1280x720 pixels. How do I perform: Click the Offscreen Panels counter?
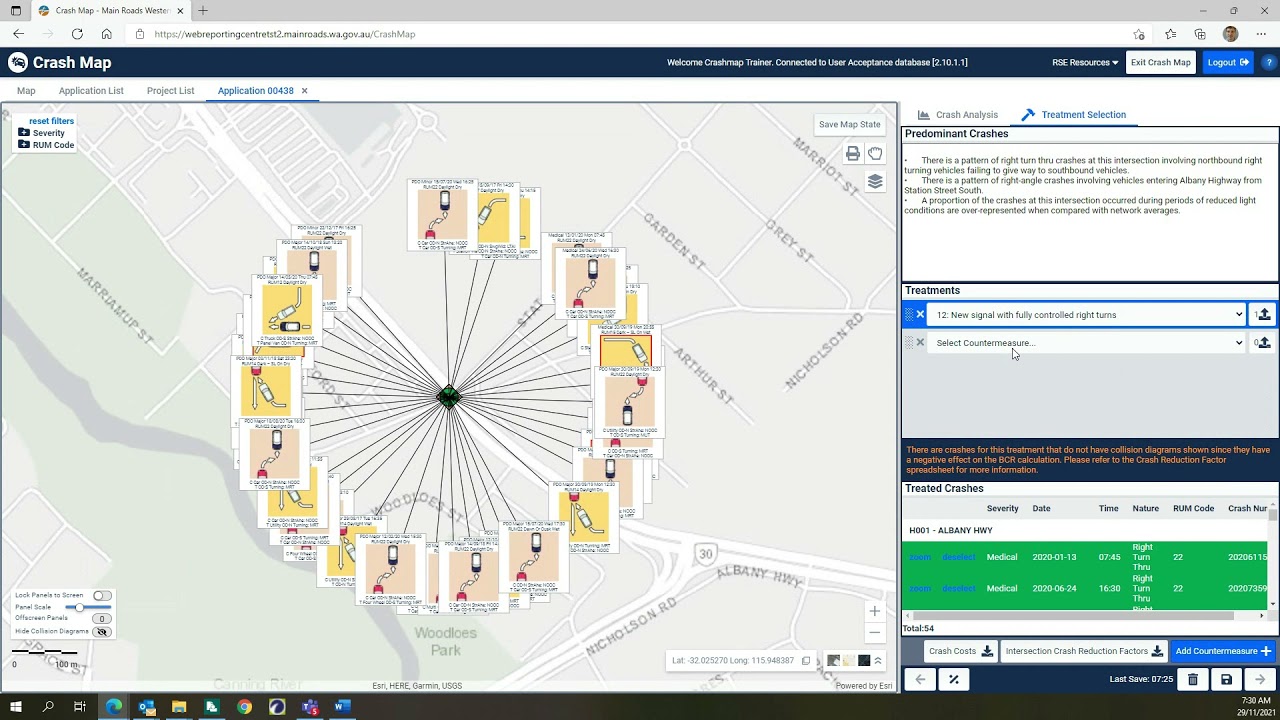(x=101, y=619)
